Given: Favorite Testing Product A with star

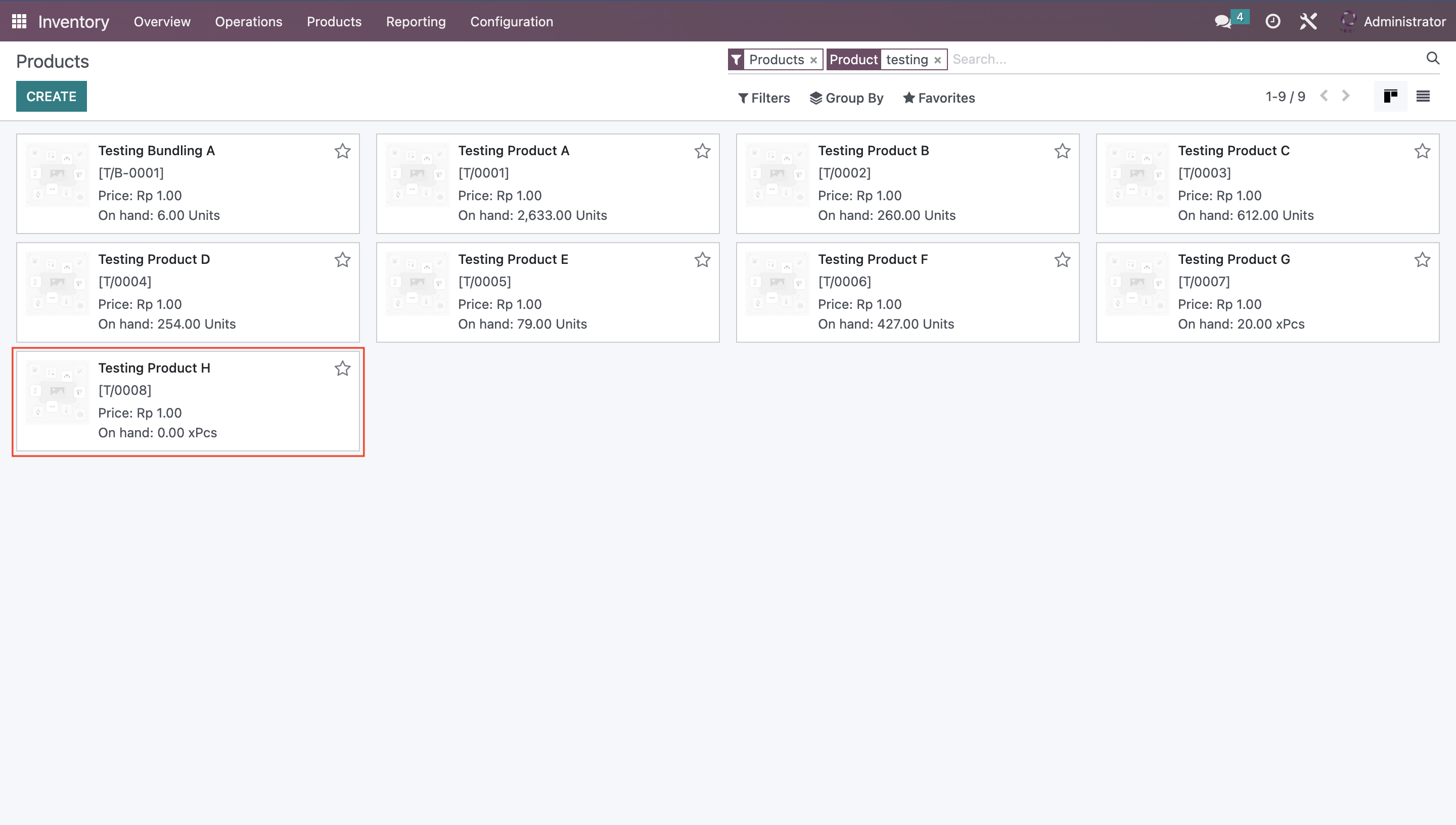Looking at the screenshot, I should [703, 151].
